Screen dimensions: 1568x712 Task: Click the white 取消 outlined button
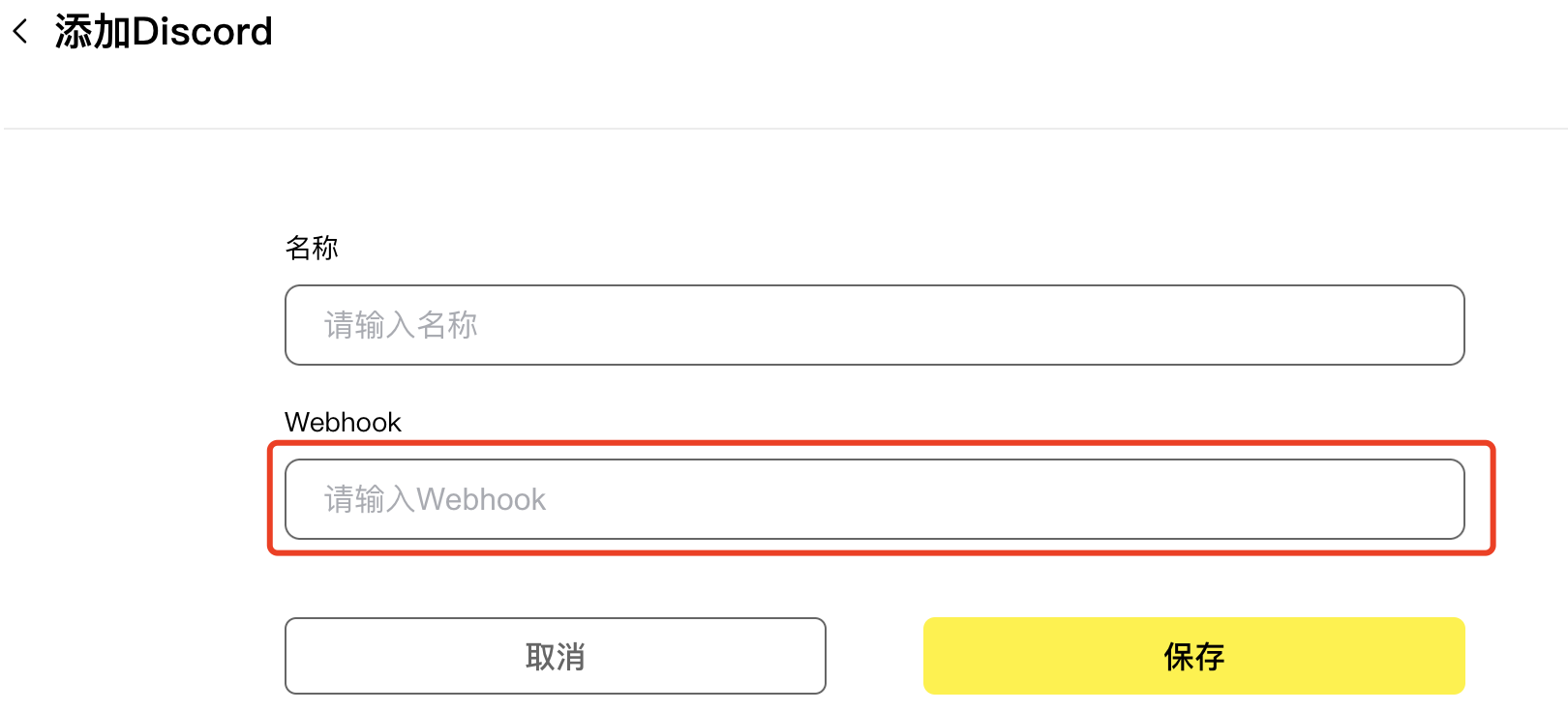click(555, 656)
